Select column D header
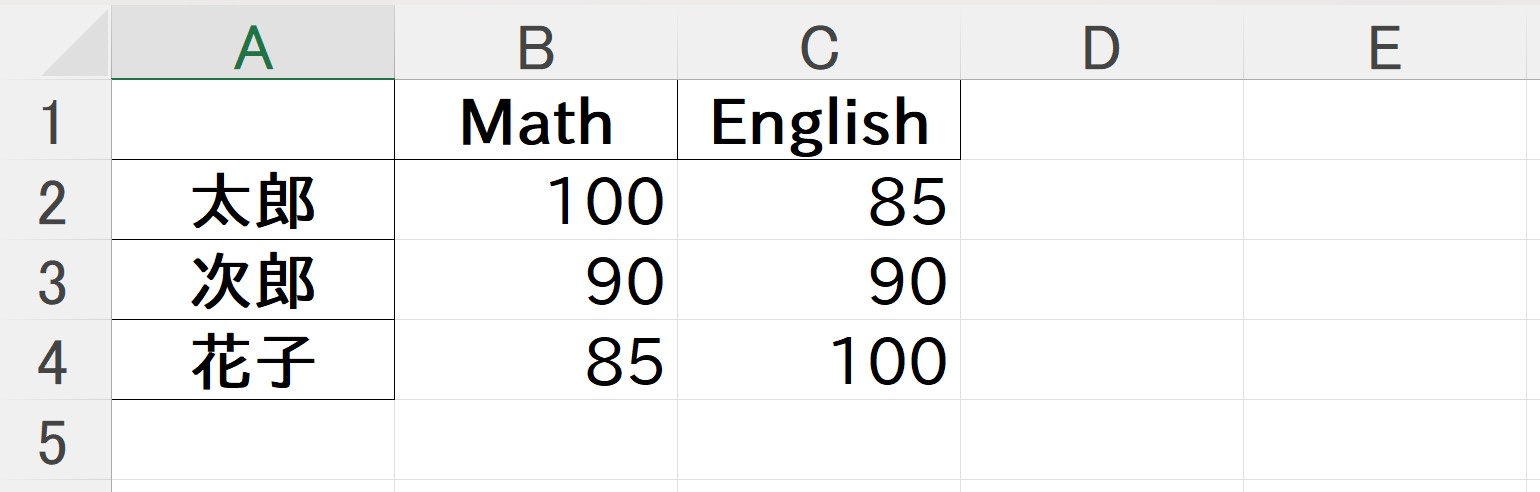This screenshot has height=492, width=1540. click(x=1102, y=47)
